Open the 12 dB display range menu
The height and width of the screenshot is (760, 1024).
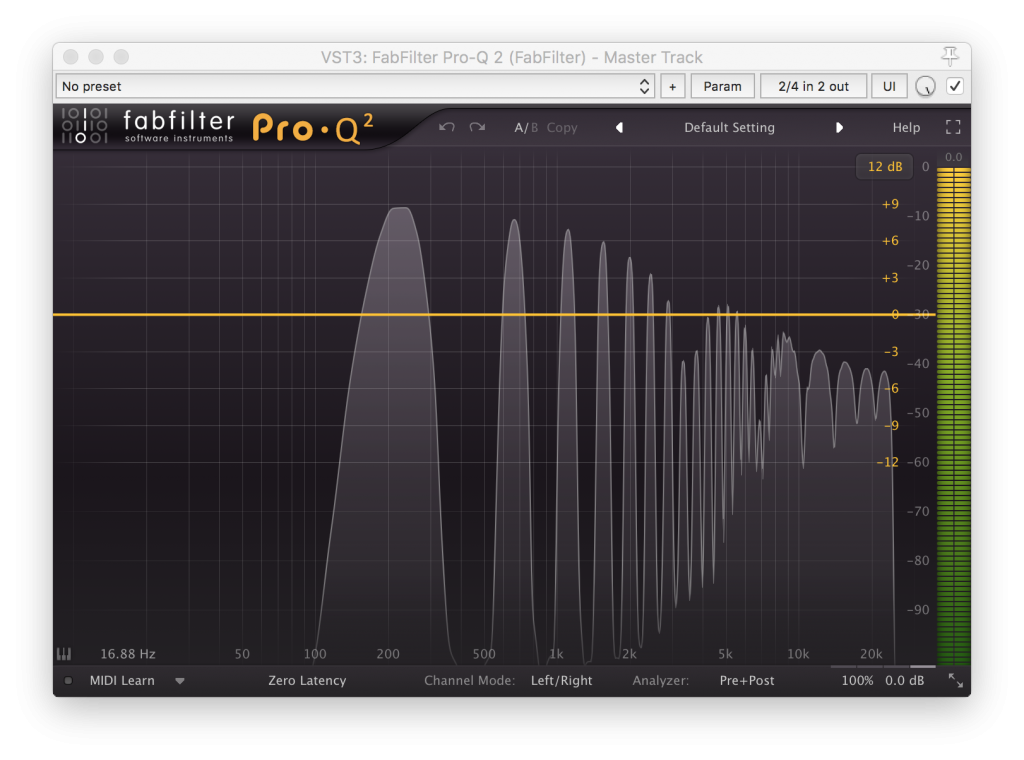click(884, 166)
